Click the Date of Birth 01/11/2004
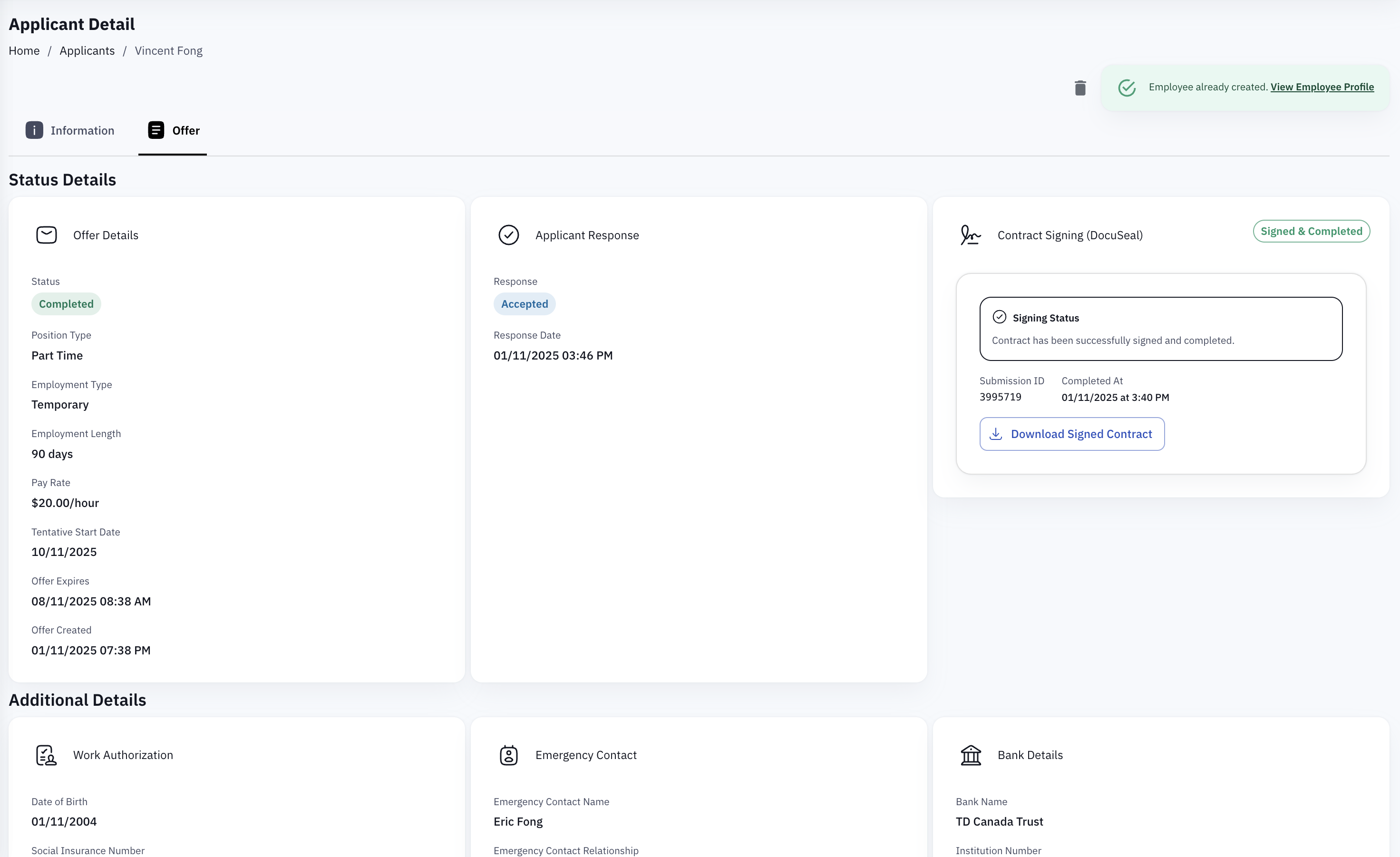This screenshot has height=857, width=1400. pos(64,822)
